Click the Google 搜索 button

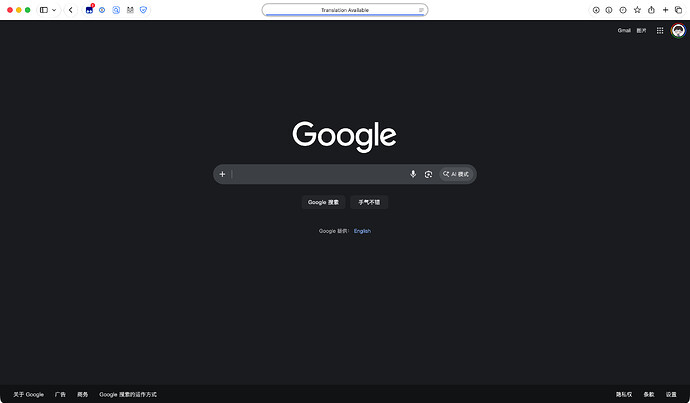(323, 202)
